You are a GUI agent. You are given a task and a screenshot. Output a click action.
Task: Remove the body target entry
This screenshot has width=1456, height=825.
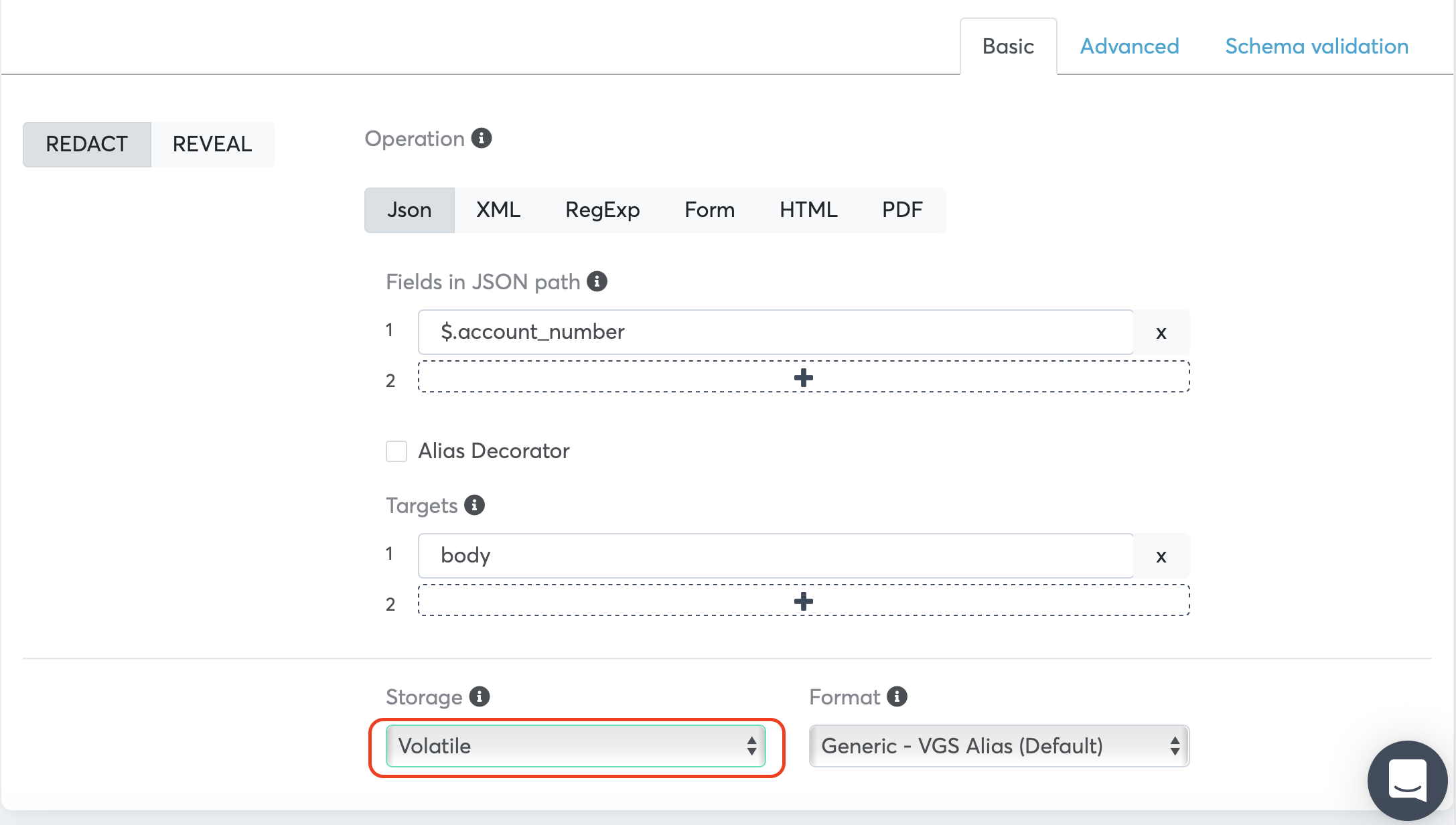(1161, 556)
